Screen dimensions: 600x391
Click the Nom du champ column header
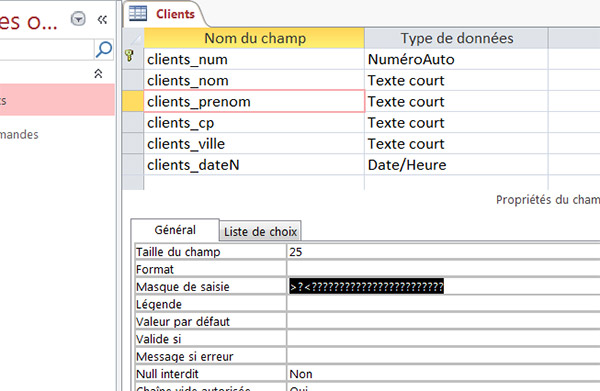254,38
